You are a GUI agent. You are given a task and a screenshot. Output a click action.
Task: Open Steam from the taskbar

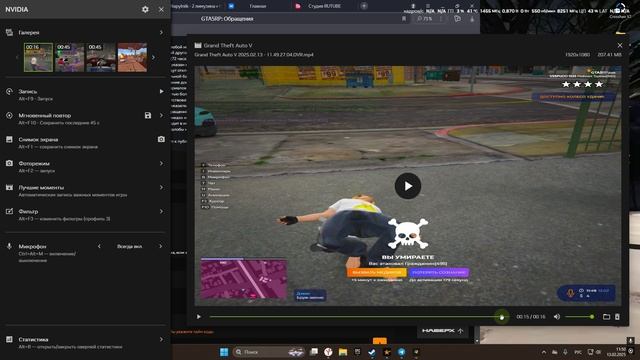371,352
